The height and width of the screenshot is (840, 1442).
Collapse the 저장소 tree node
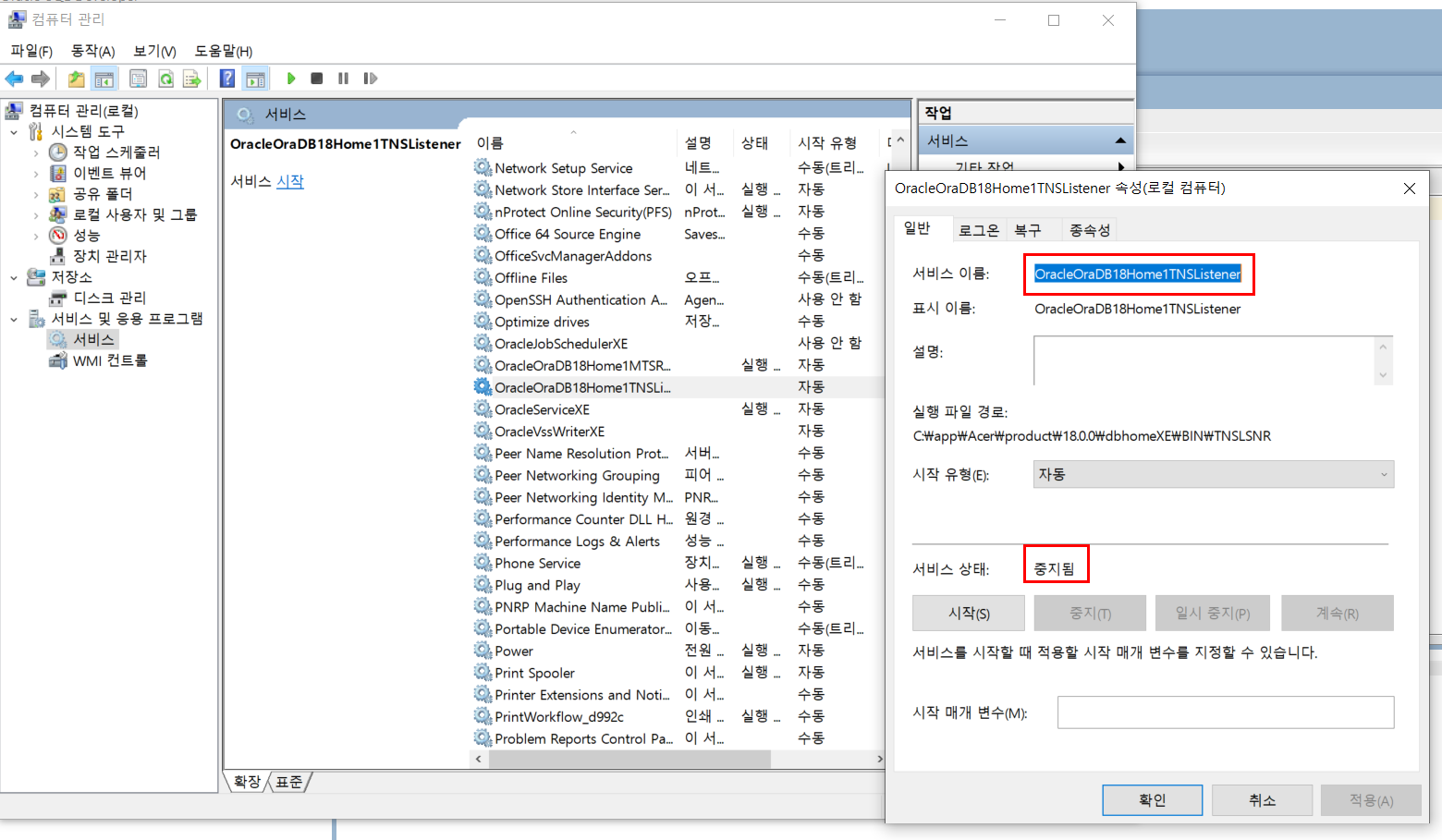pos(14,277)
